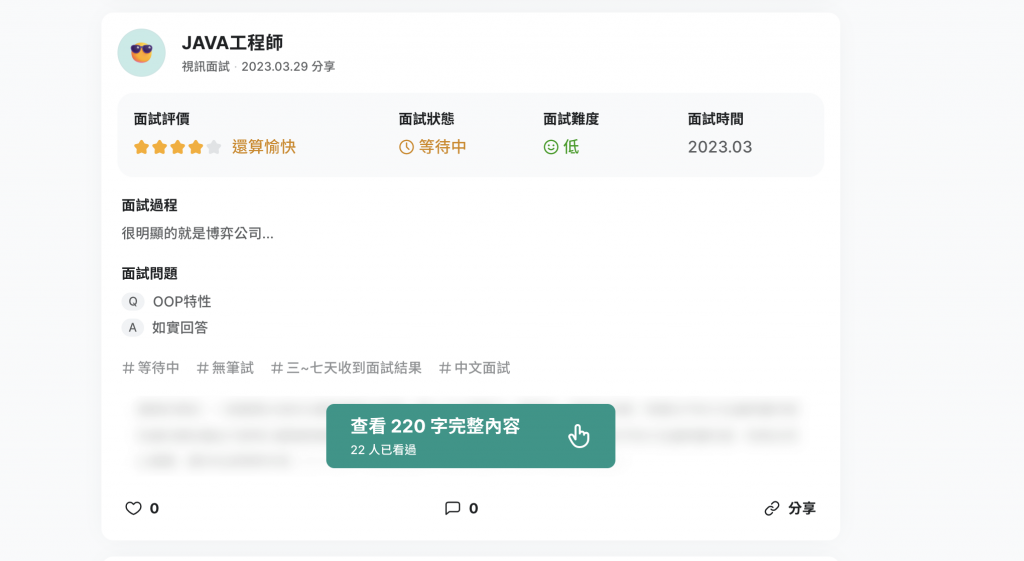
Task: Click the comment count 0
Action: 473,508
